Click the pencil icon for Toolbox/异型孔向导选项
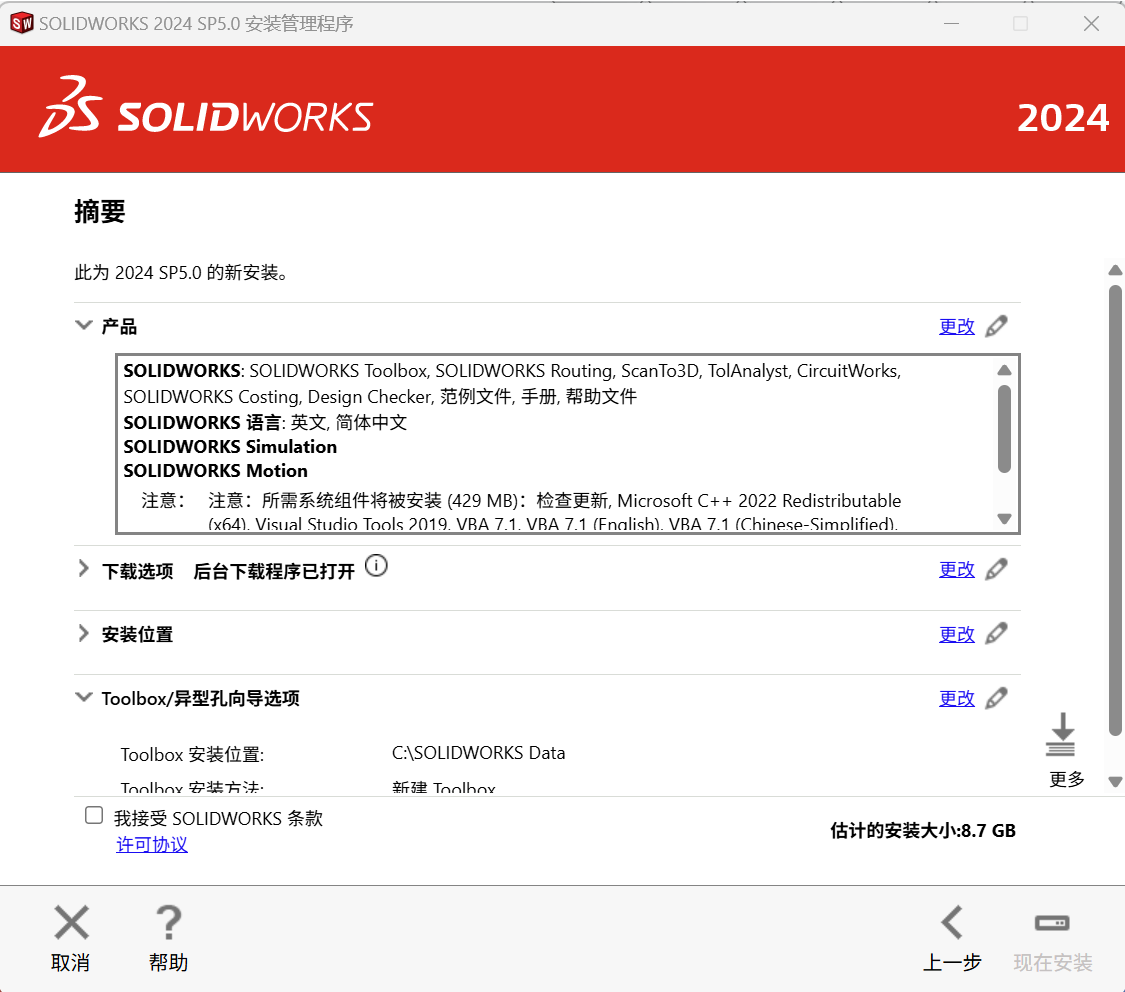The image size is (1125, 992). coord(996,698)
